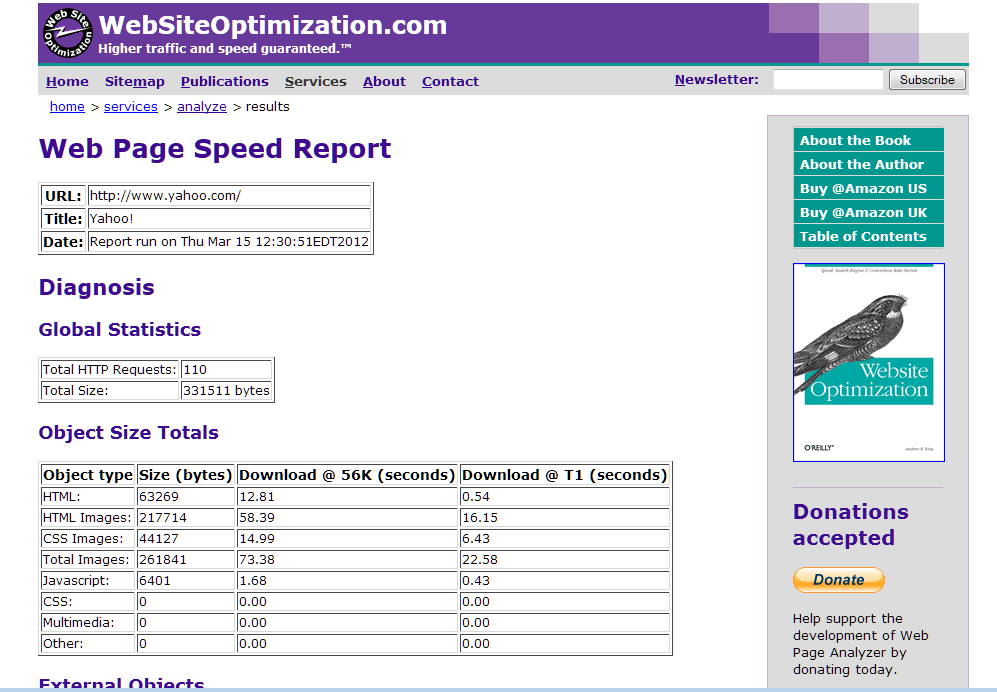Click the Subscribe button
997x692 pixels.
927,80
